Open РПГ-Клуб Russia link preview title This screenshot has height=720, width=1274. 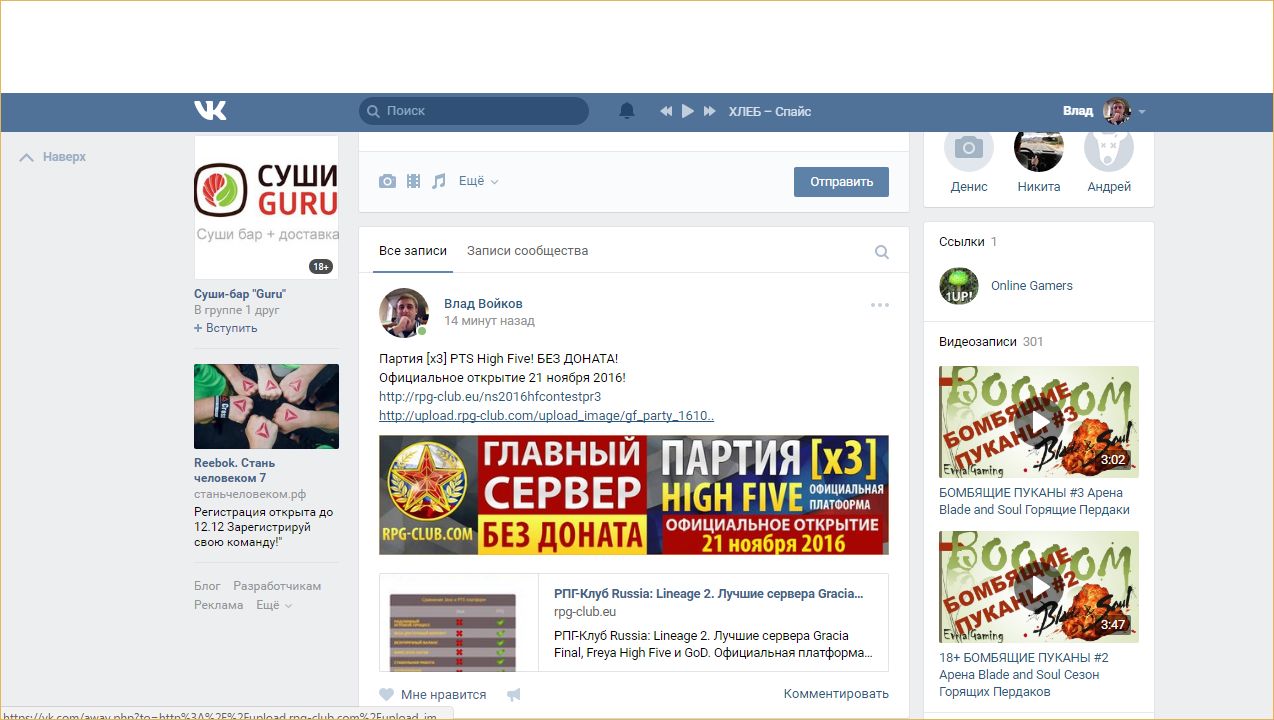[x=708, y=593]
